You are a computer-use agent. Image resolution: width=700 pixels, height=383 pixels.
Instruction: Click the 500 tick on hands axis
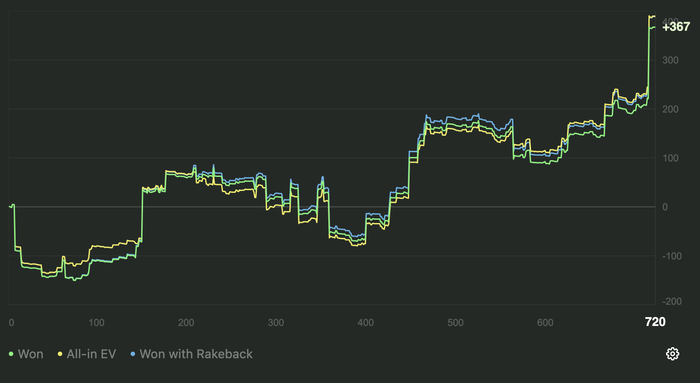455,323
